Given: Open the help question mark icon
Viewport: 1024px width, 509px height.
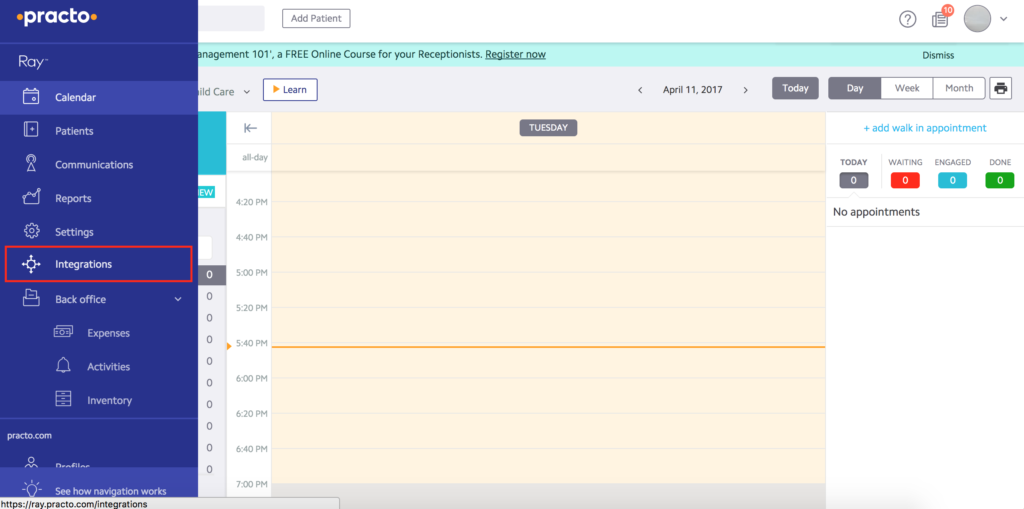Looking at the screenshot, I should point(907,19).
